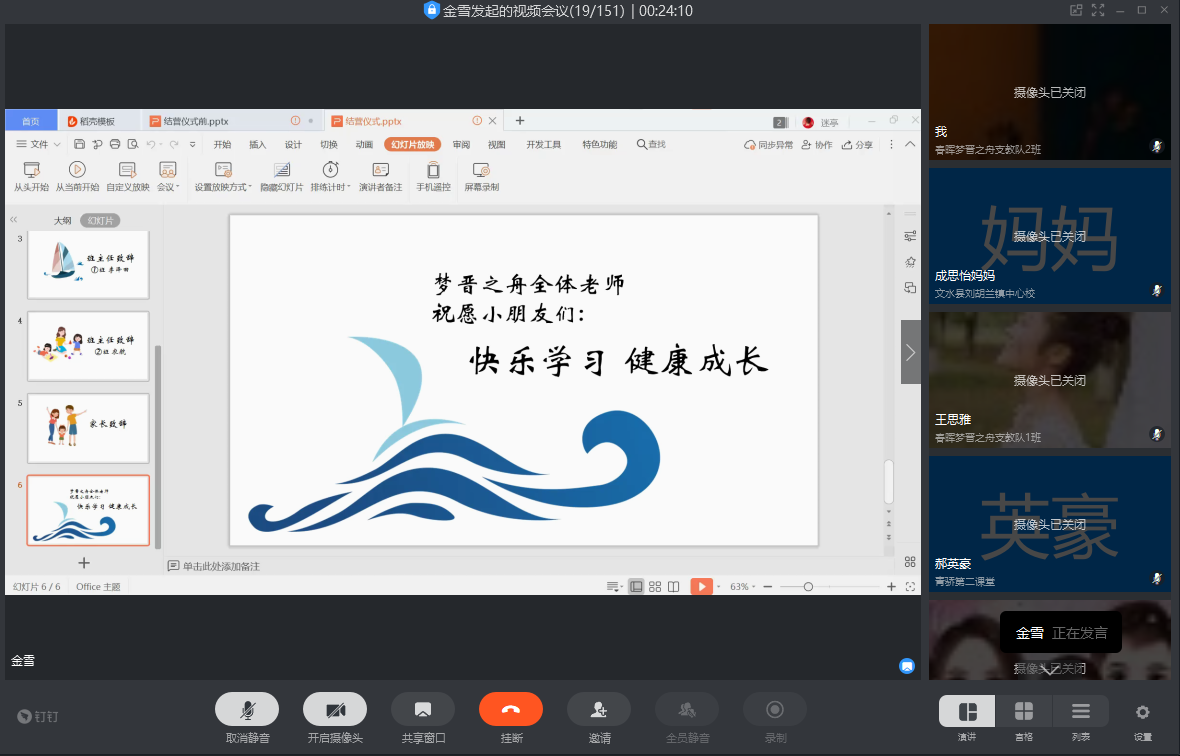
Task: Click the notes toggle icon in the status bar
Action: [x=613, y=587]
